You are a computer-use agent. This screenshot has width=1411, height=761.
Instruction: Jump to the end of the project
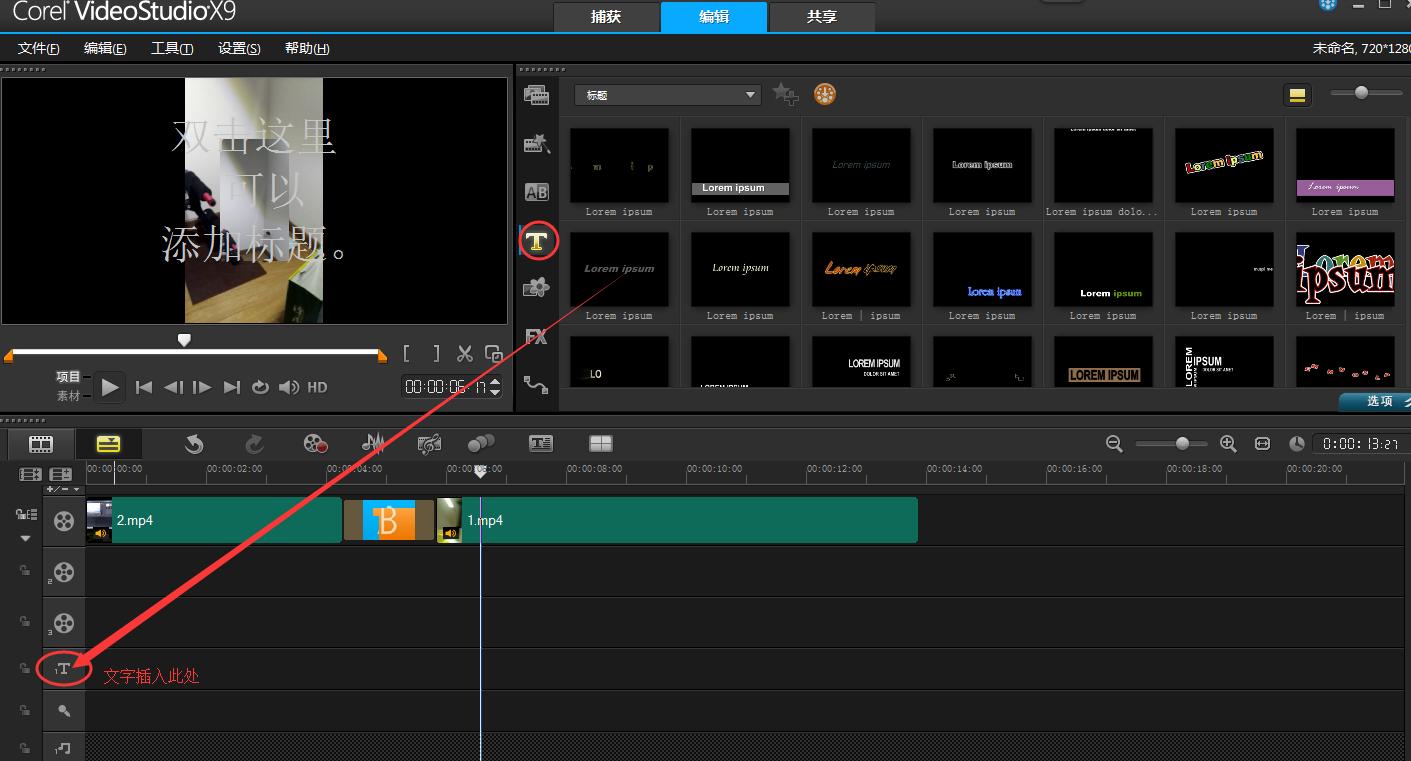point(232,387)
